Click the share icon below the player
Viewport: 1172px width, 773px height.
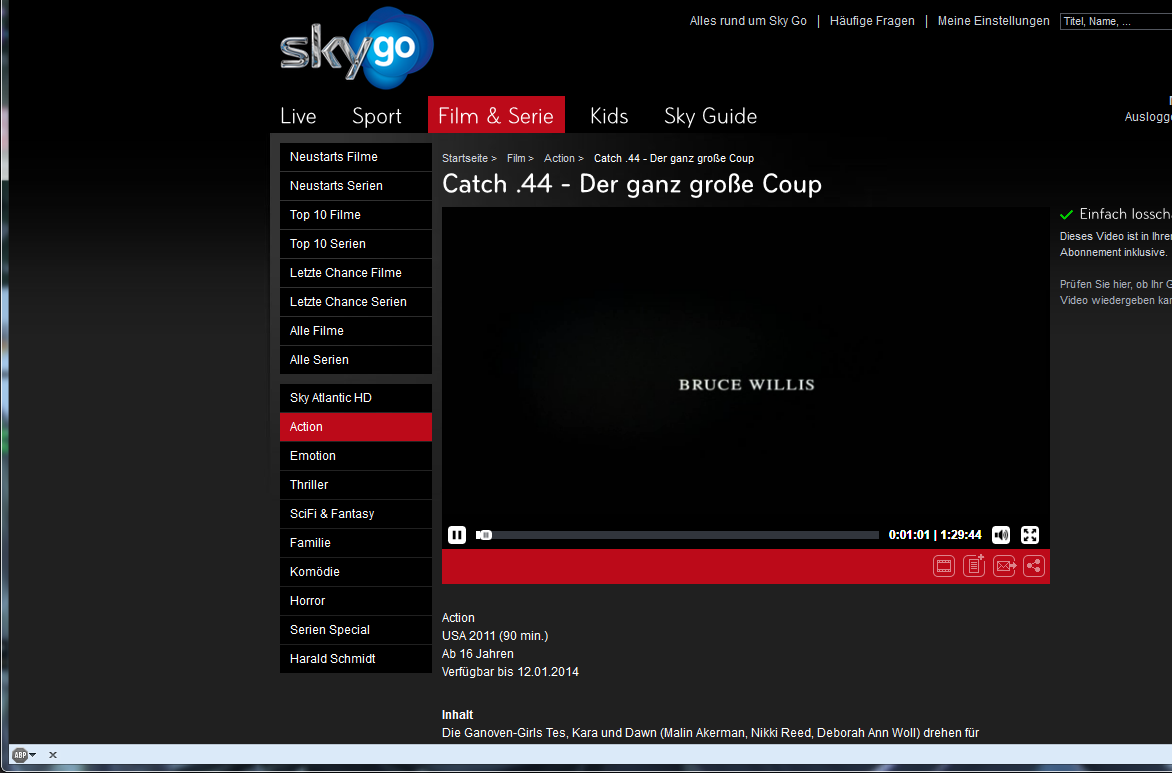pyautogui.click(x=1034, y=566)
